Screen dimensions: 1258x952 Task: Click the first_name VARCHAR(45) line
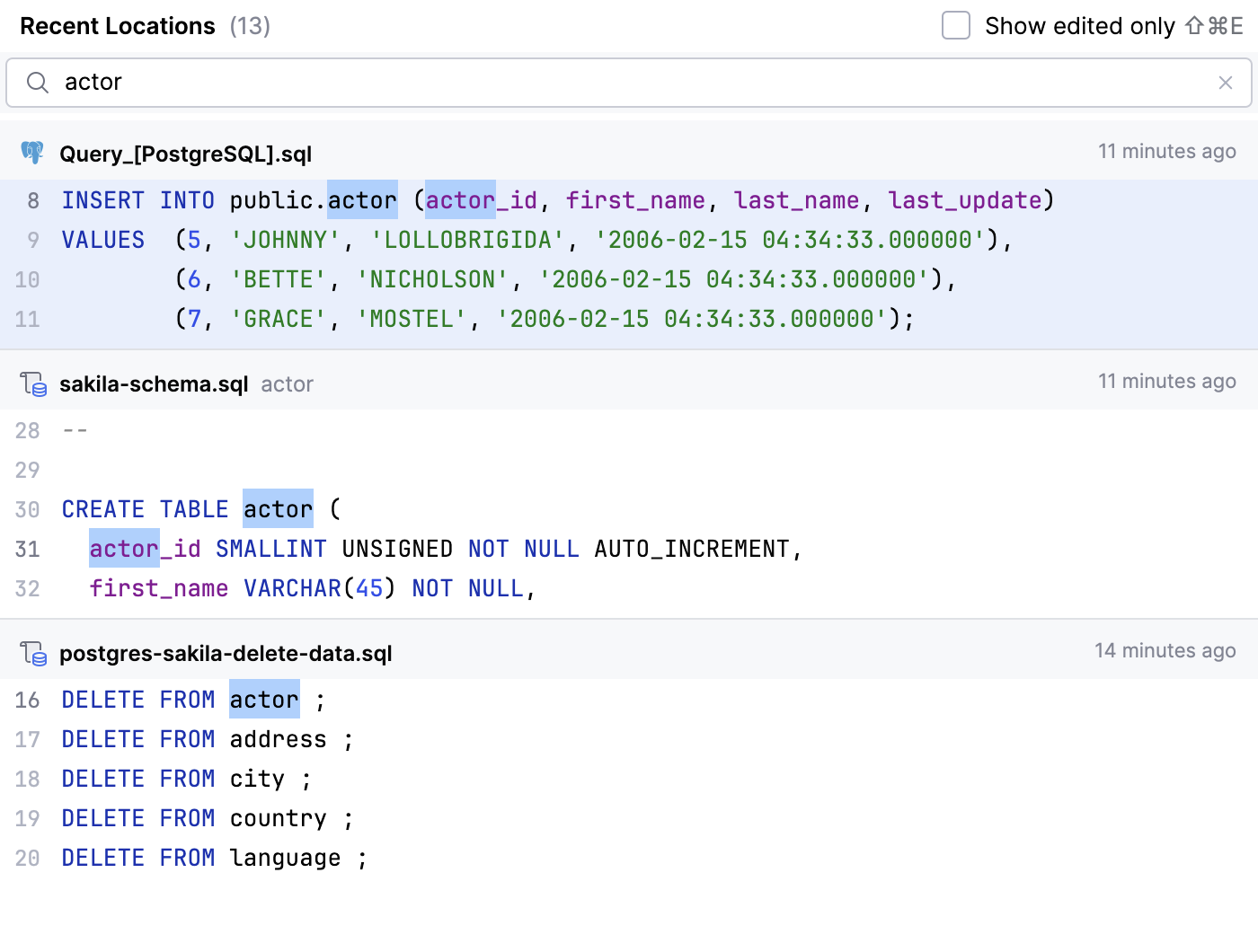(x=312, y=588)
